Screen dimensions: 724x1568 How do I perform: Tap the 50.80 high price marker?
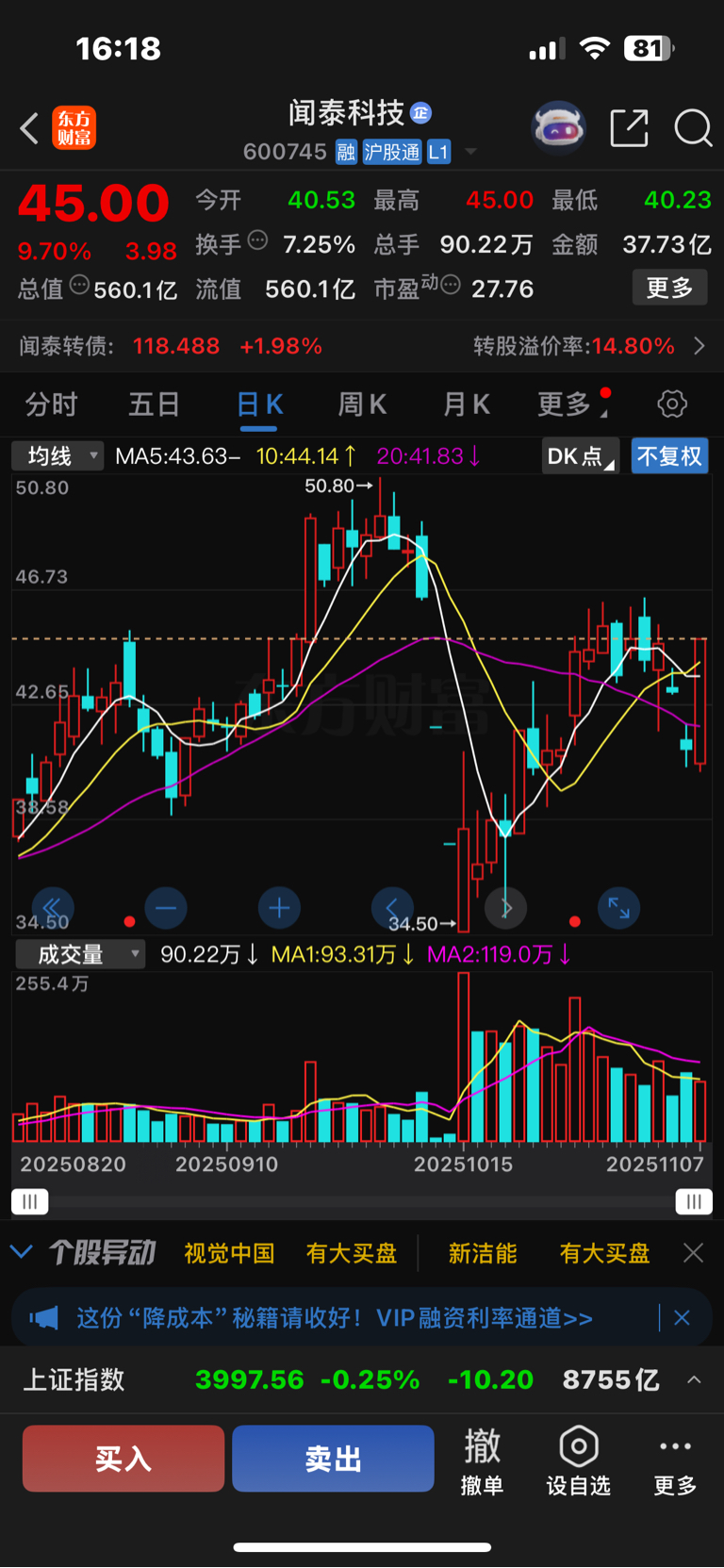[x=338, y=486]
